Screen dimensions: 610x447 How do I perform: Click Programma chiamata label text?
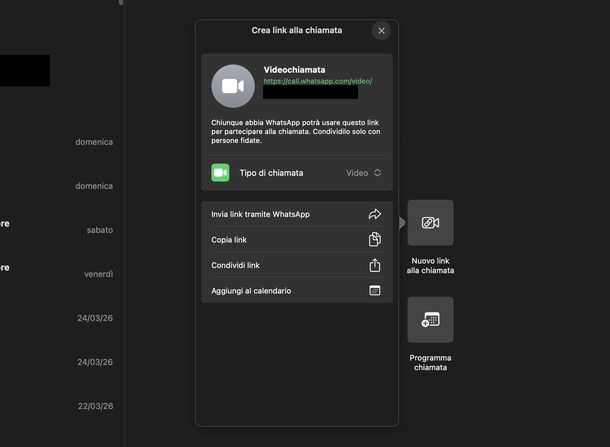(x=430, y=362)
